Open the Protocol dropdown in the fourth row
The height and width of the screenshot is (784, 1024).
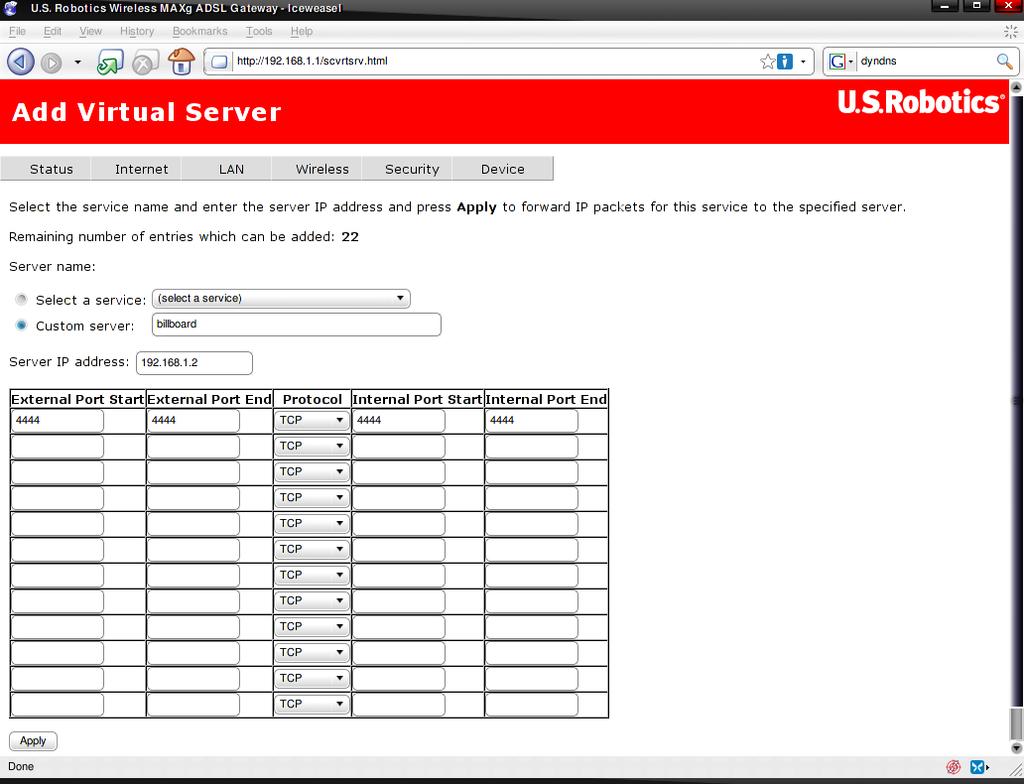click(x=312, y=498)
